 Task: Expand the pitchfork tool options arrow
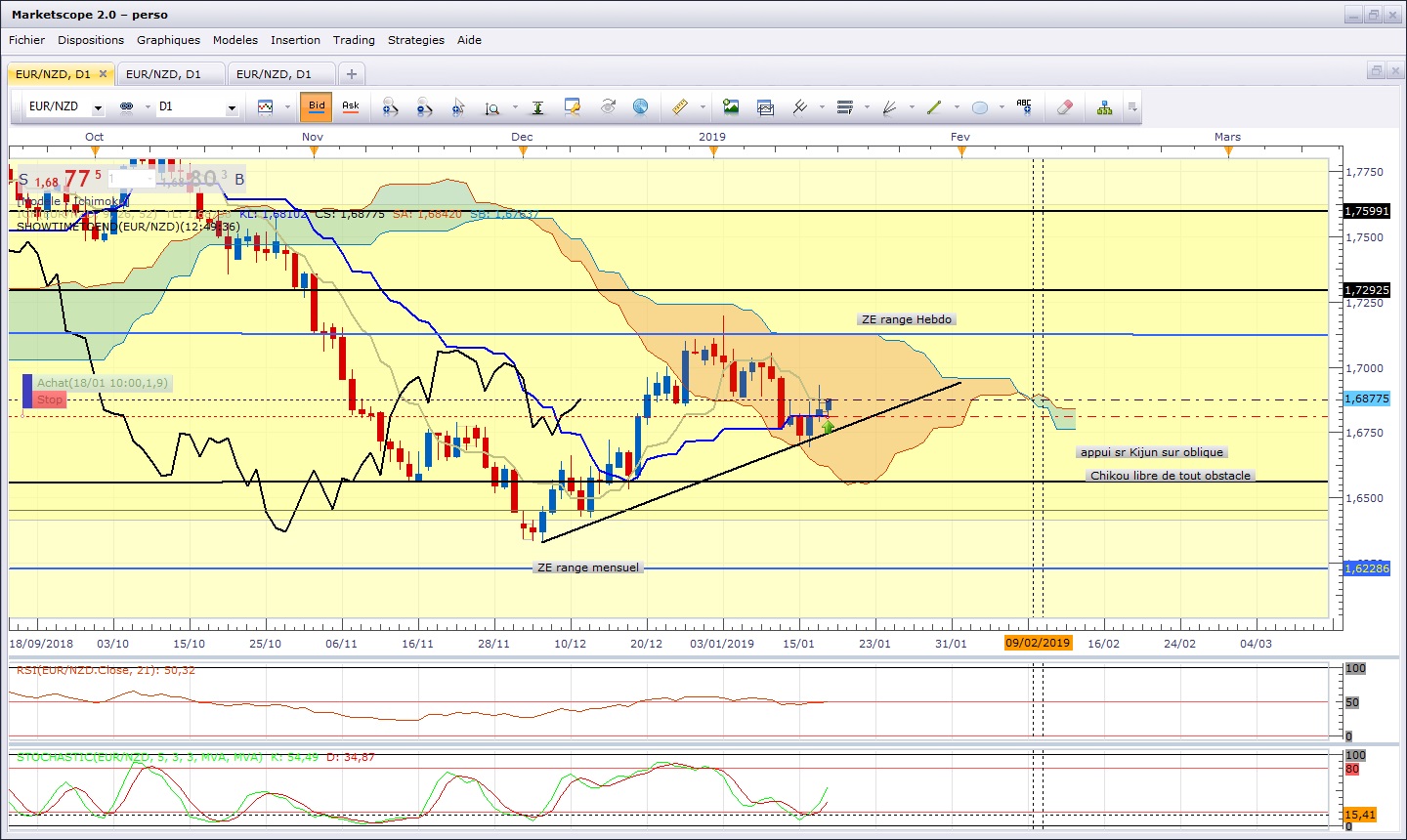[x=822, y=107]
